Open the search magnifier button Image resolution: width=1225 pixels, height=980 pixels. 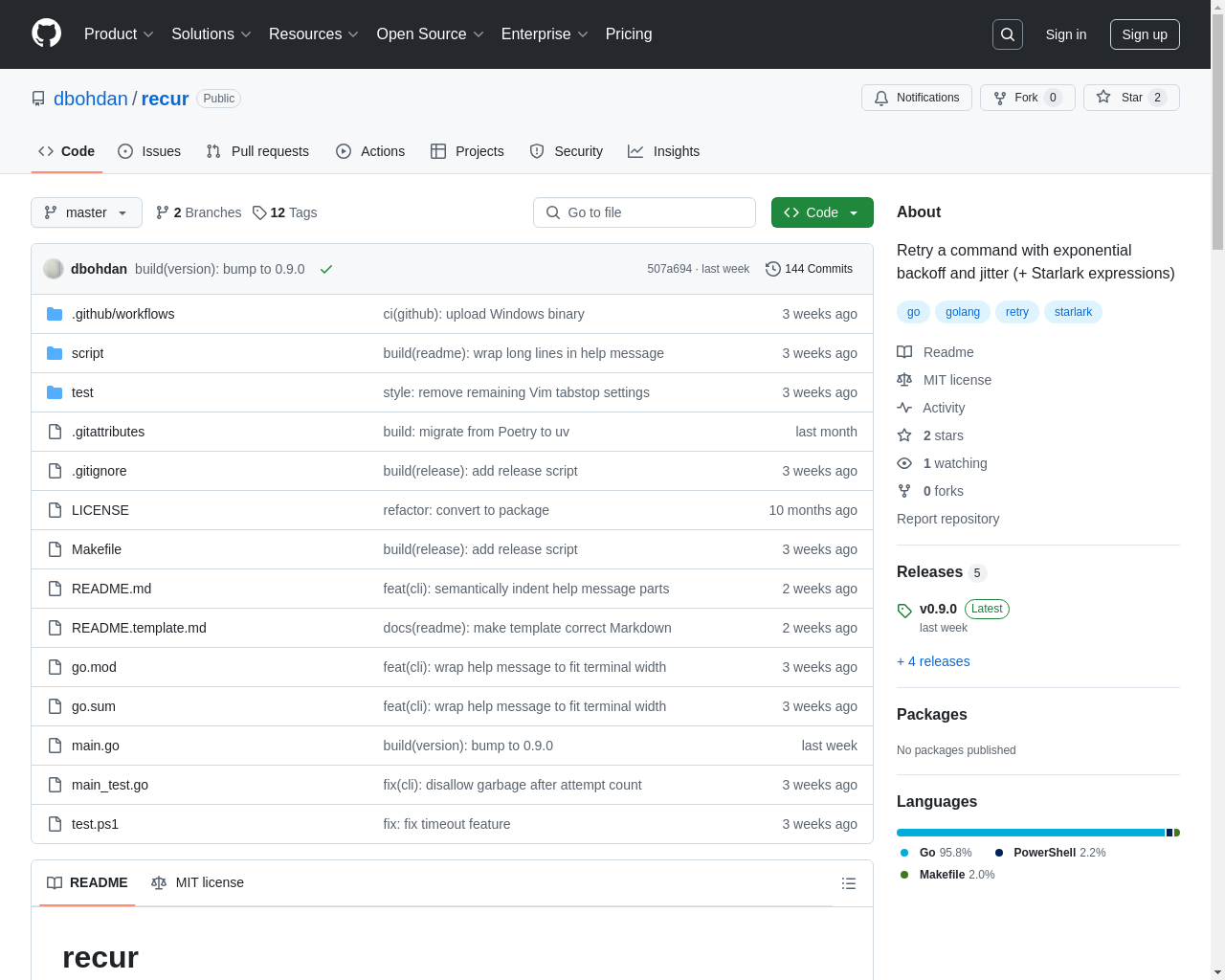coord(1008,34)
